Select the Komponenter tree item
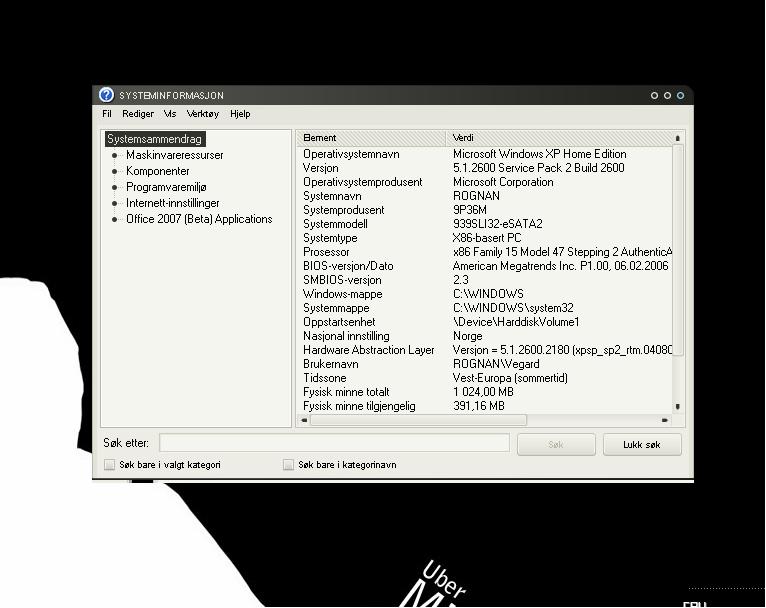 point(157,171)
